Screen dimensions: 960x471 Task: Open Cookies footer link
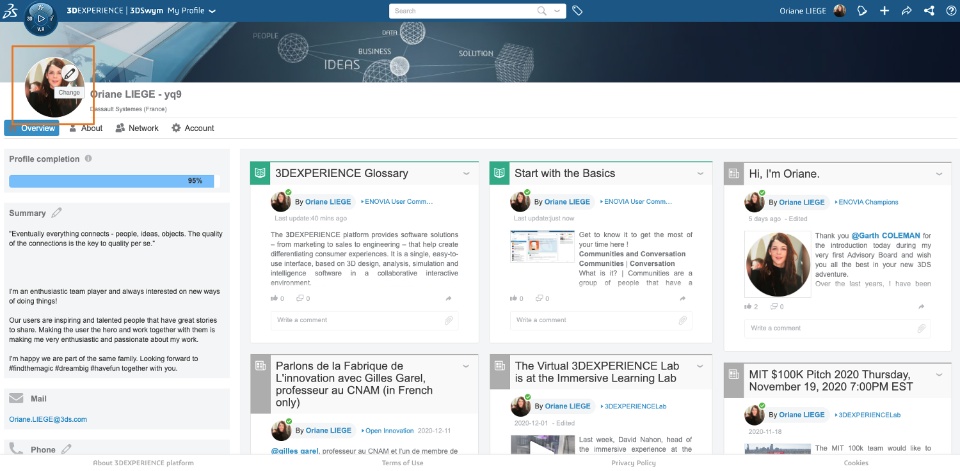tap(856, 462)
